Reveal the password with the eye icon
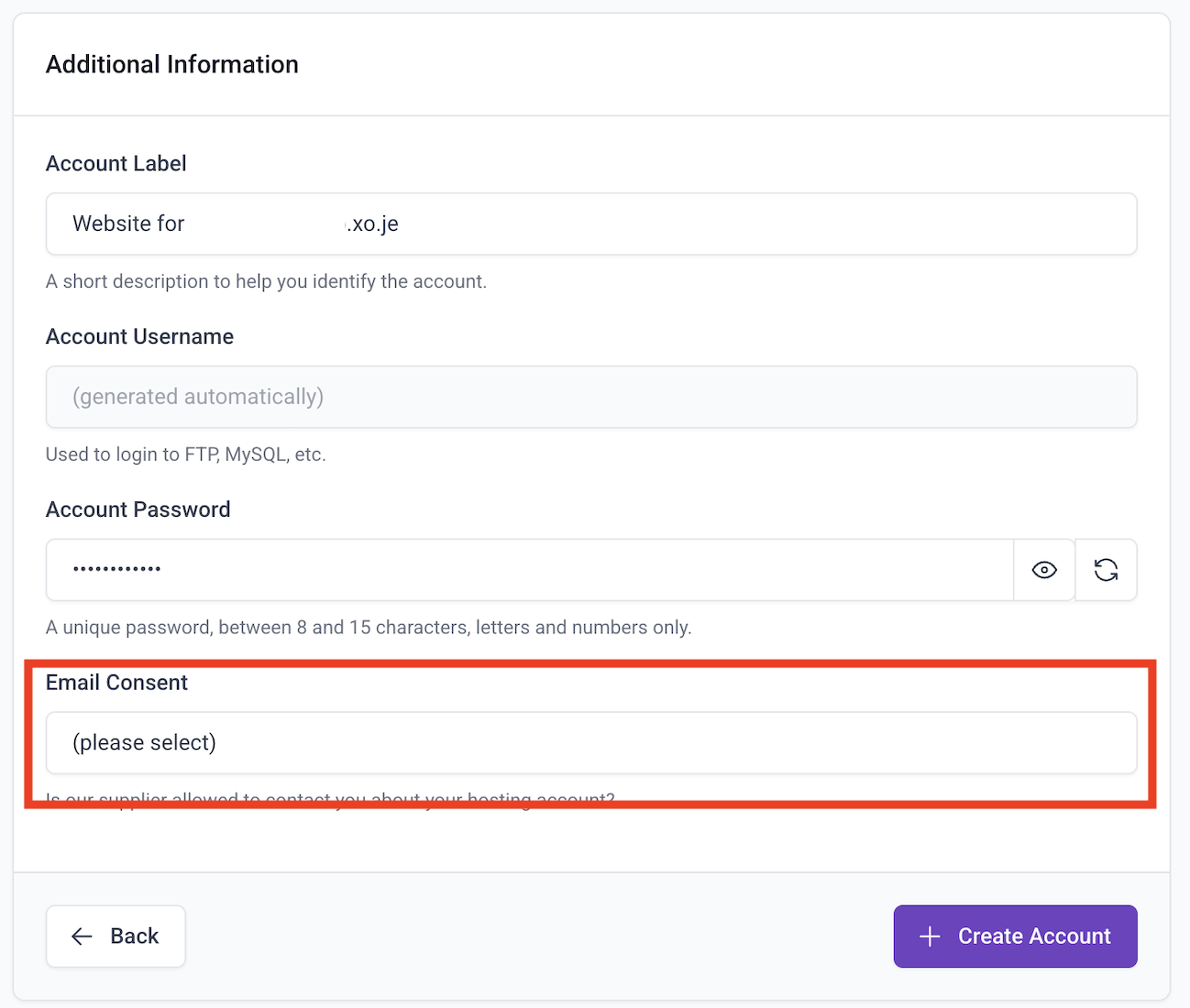 1044,570
